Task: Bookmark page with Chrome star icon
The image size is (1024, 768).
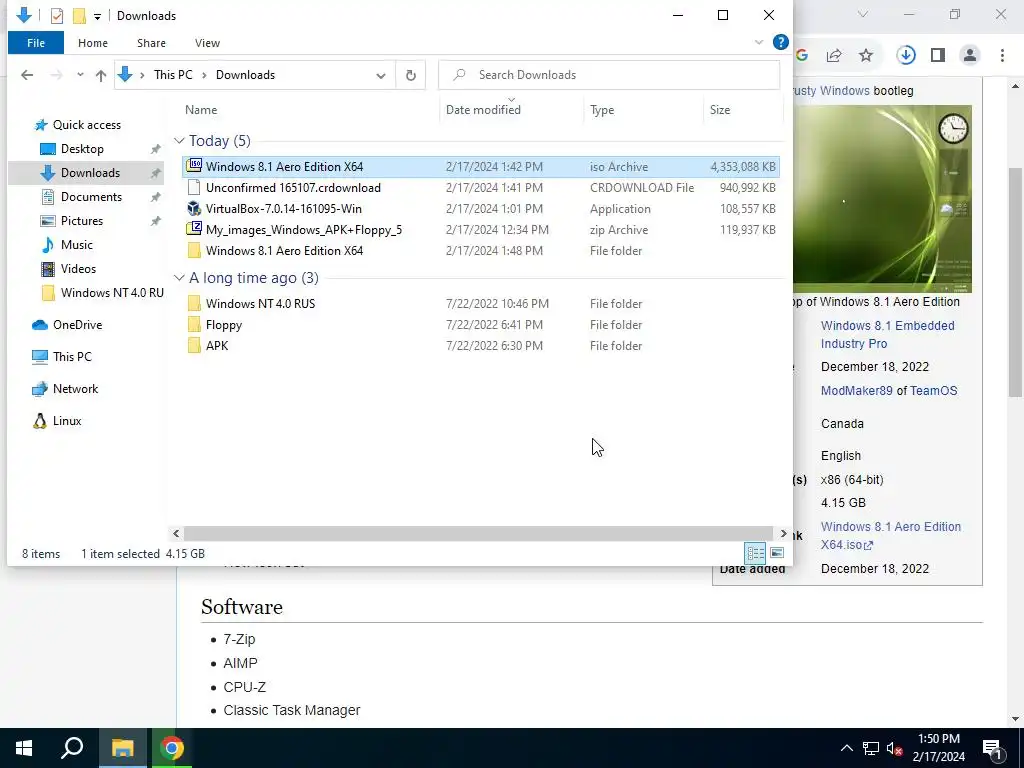Action: [x=866, y=56]
